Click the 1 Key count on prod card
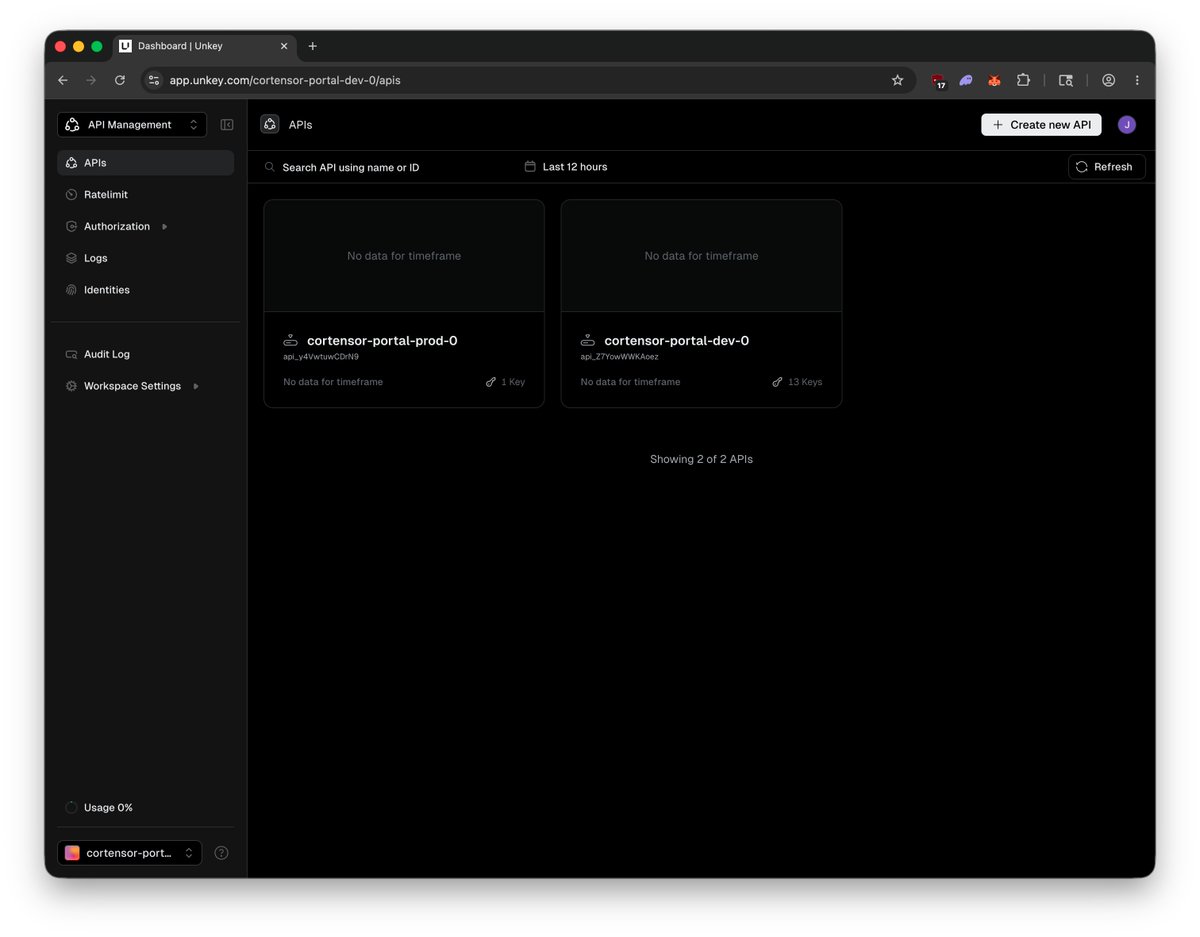The image size is (1200, 937). click(x=505, y=382)
